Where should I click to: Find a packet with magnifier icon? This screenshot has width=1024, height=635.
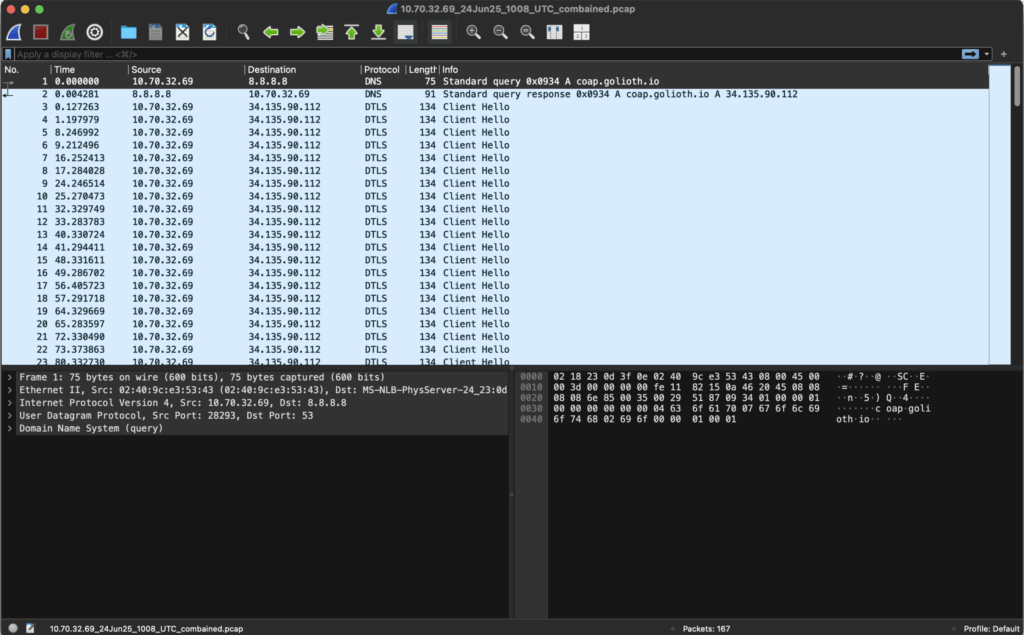pyautogui.click(x=244, y=32)
